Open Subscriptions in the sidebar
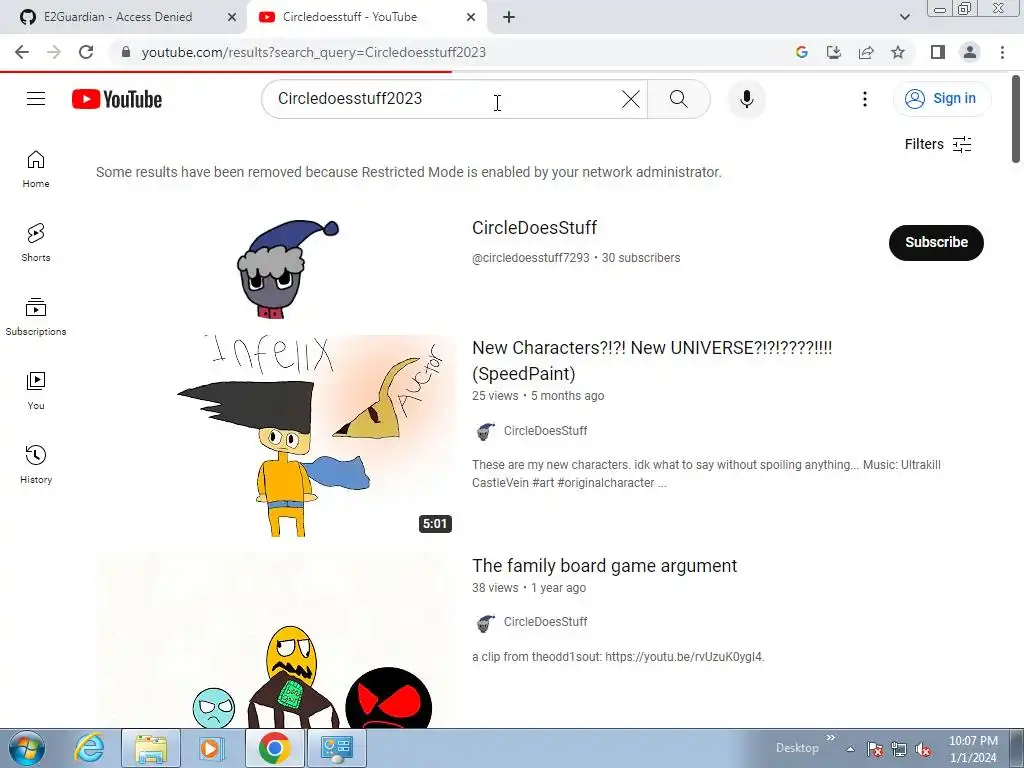The image size is (1024, 768). (x=36, y=317)
